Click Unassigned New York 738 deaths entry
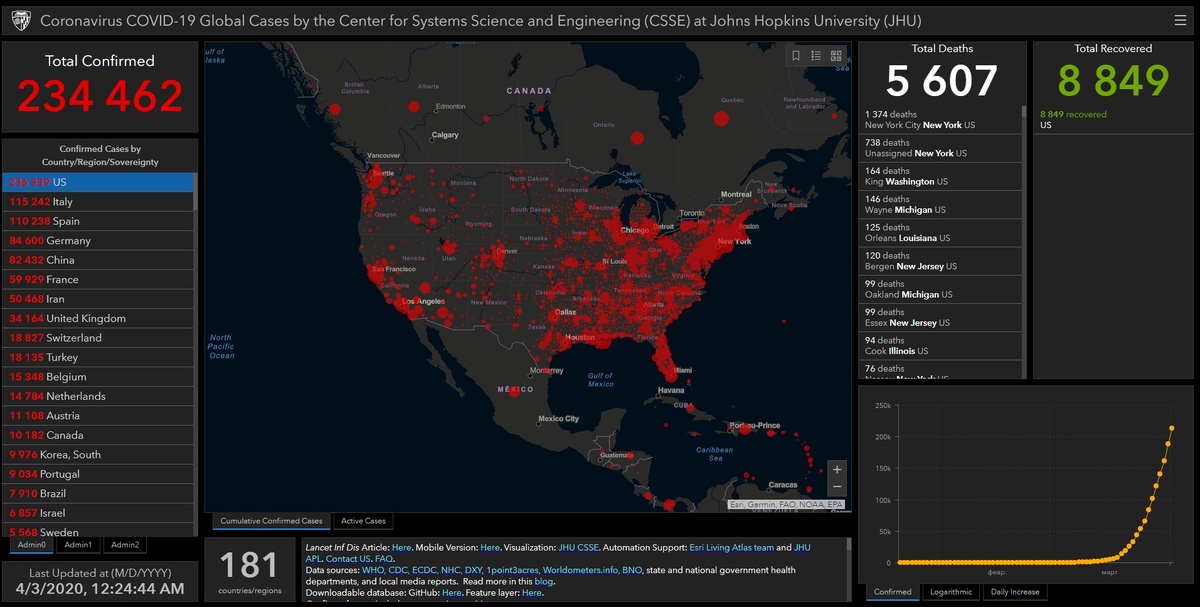The width and height of the screenshot is (1200, 607). [940, 148]
